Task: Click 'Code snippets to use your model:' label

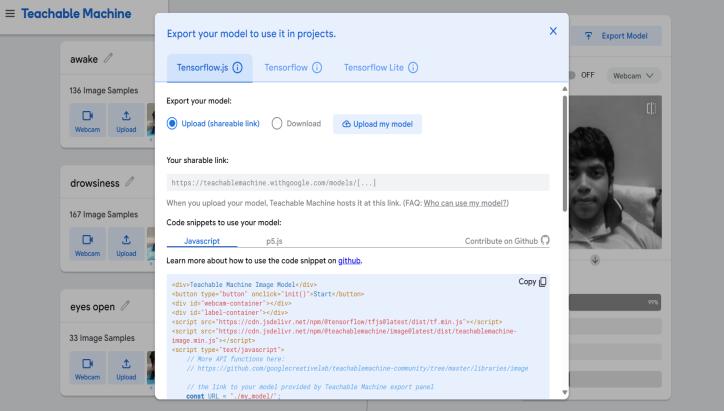Action: [224, 222]
